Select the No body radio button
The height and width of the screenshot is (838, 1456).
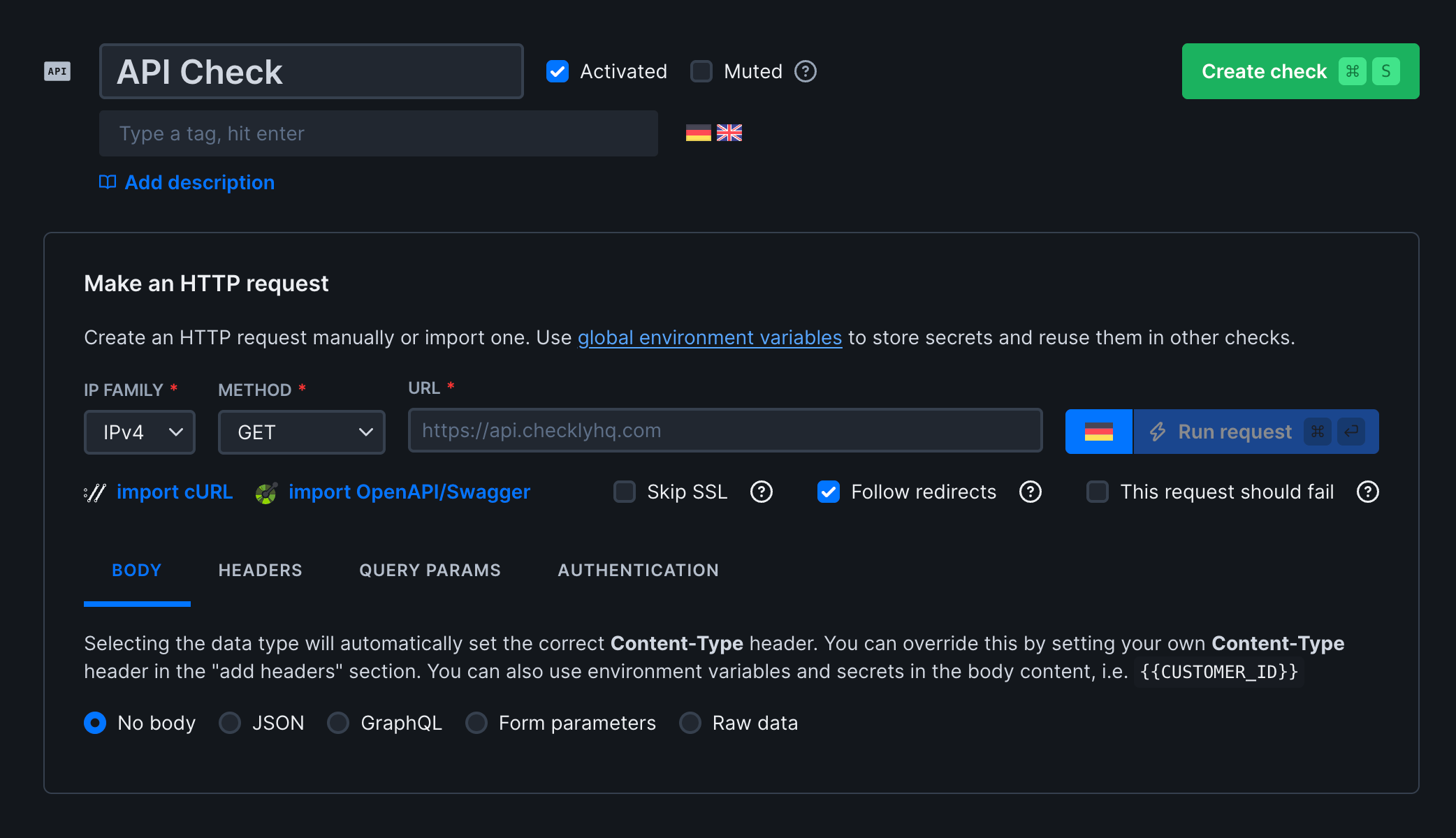(95, 723)
